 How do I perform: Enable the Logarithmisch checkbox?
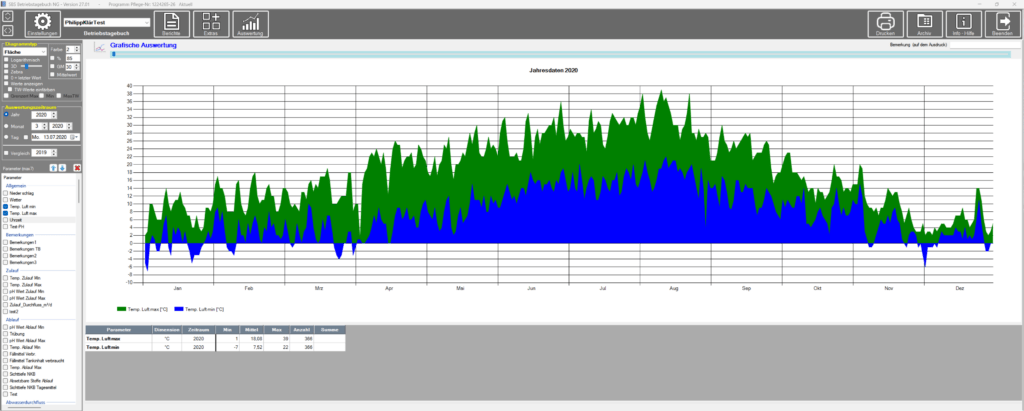6,60
